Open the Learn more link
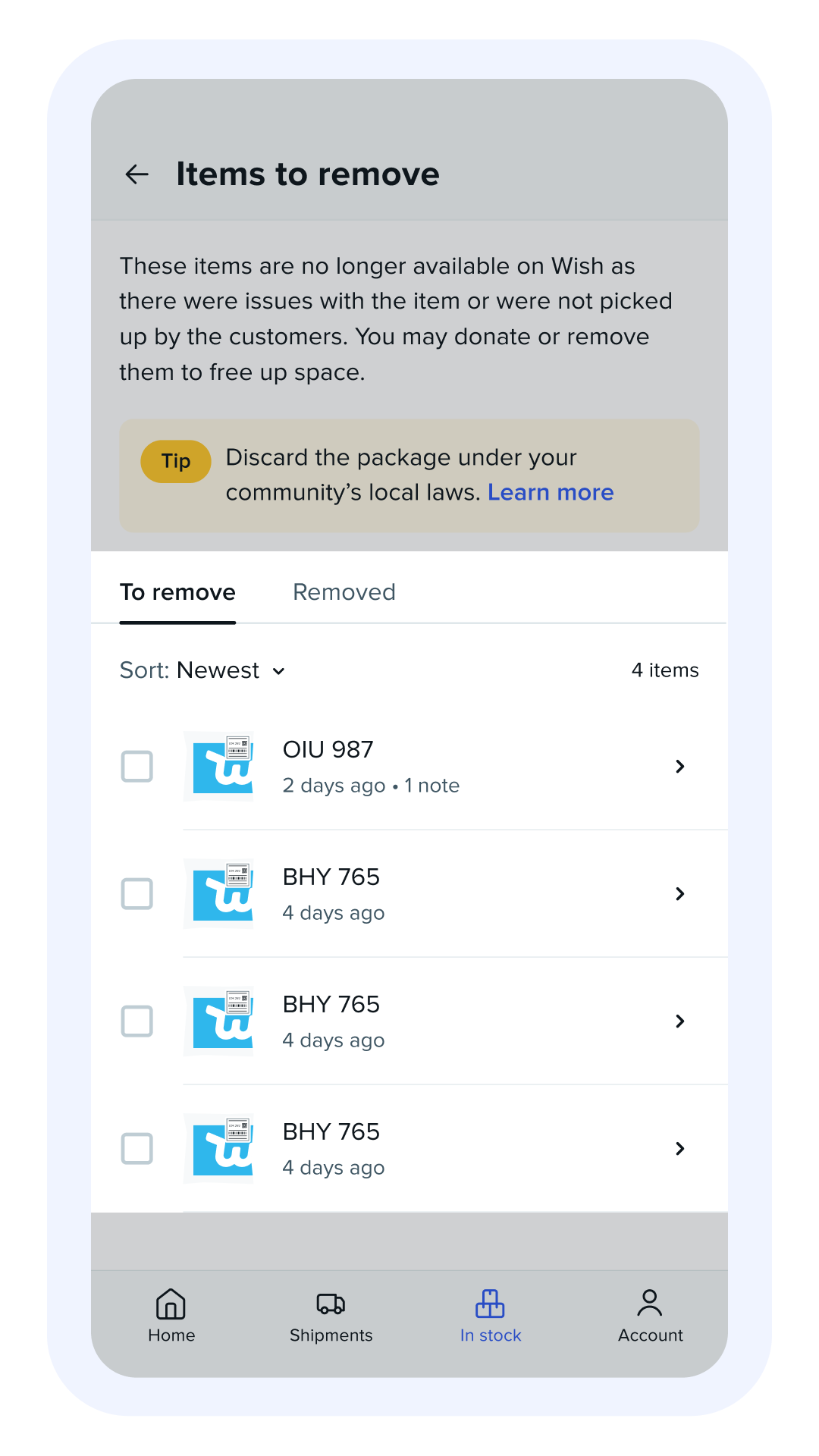Image resolution: width=819 pixels, height=1456 pixels. coord(551,492)
